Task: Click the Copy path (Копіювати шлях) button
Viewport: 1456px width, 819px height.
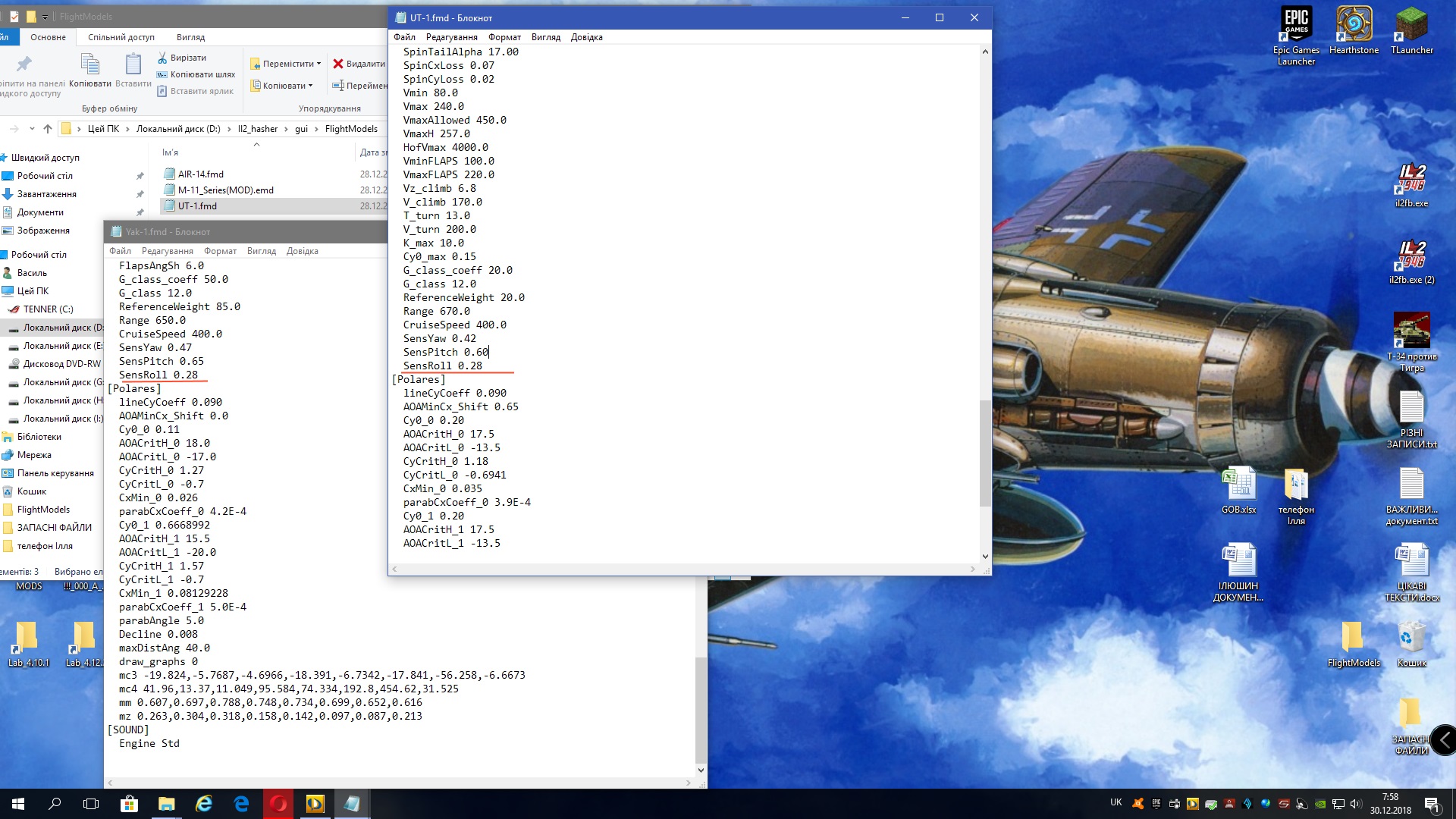Action: (196, 74)
